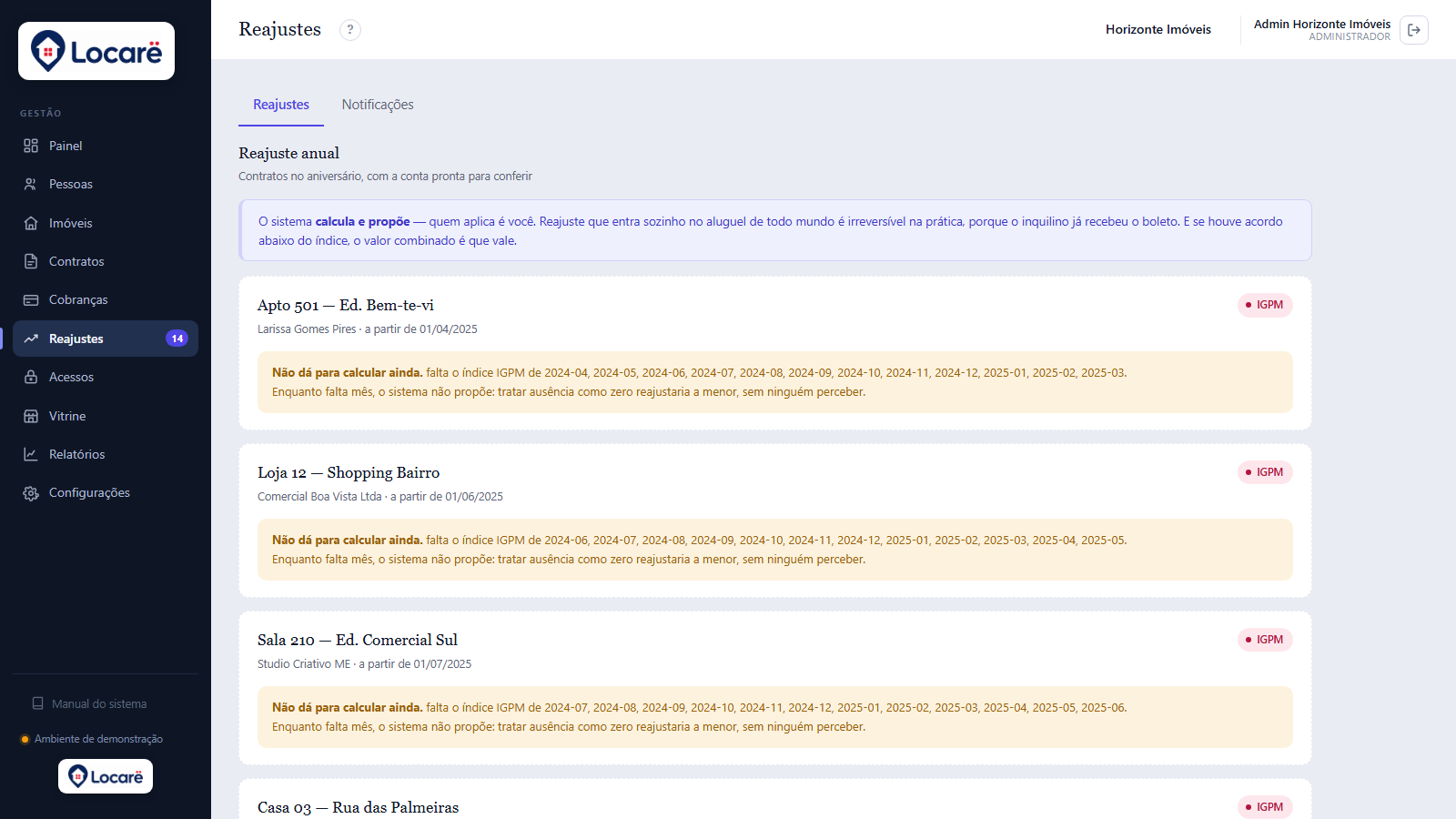The height and width of the screenshot is (819, 1456).
Task: Click the Reajustes badge showing 14
Action: 177,339
